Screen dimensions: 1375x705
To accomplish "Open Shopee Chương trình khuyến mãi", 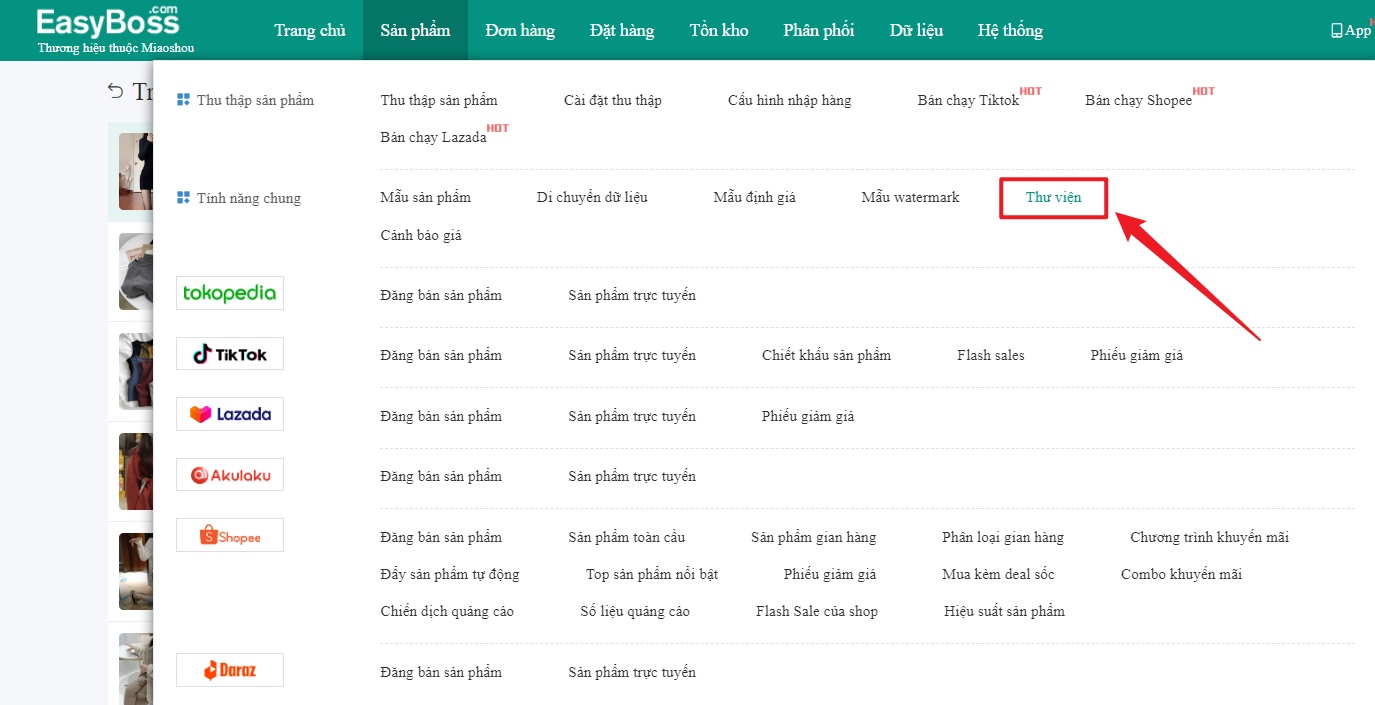I will point(1210,537).
